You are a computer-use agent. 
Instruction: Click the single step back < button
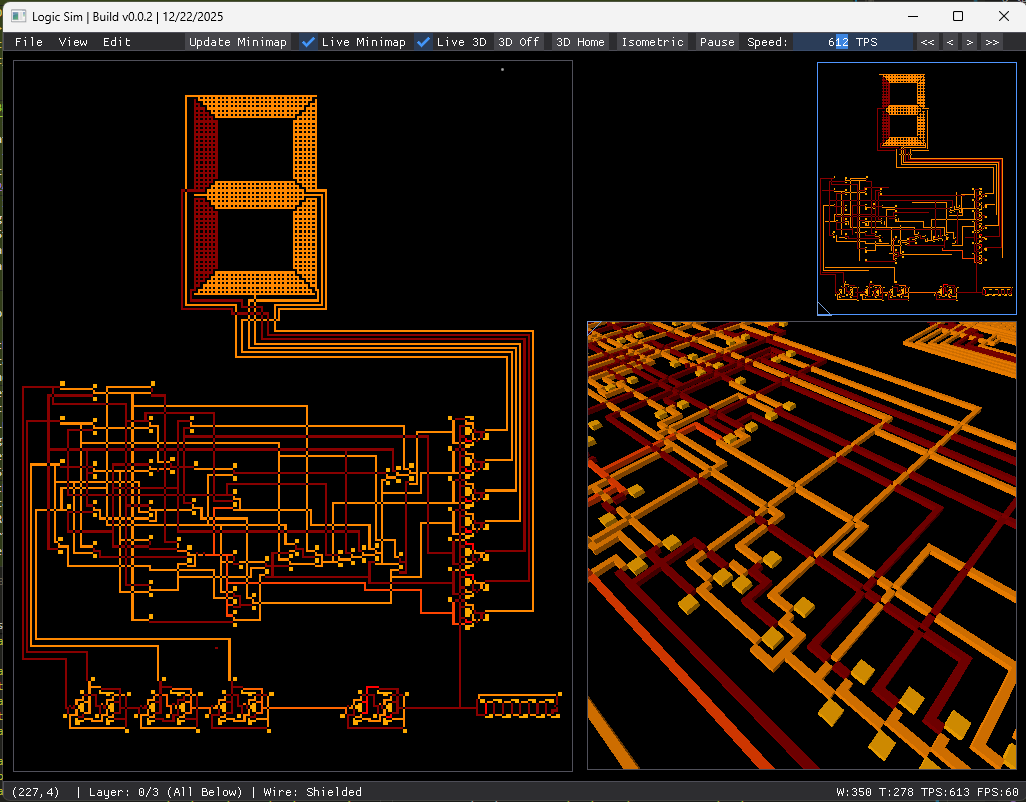(x=950, y=42)
